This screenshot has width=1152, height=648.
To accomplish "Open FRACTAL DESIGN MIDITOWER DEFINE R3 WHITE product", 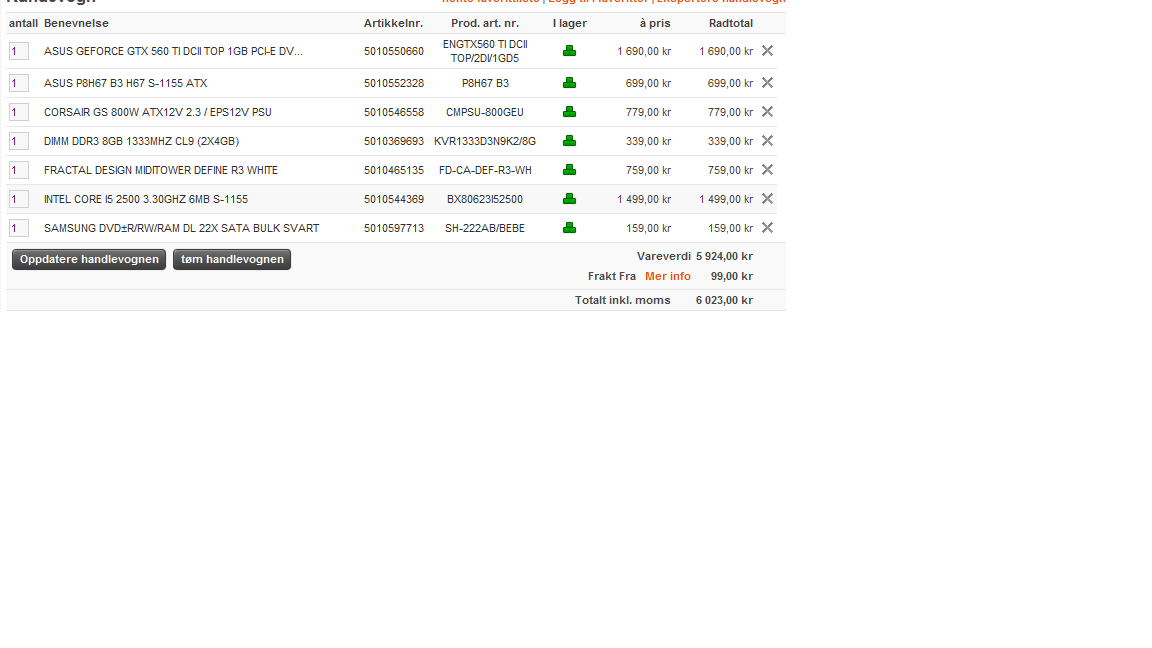I will pos(161,170).
